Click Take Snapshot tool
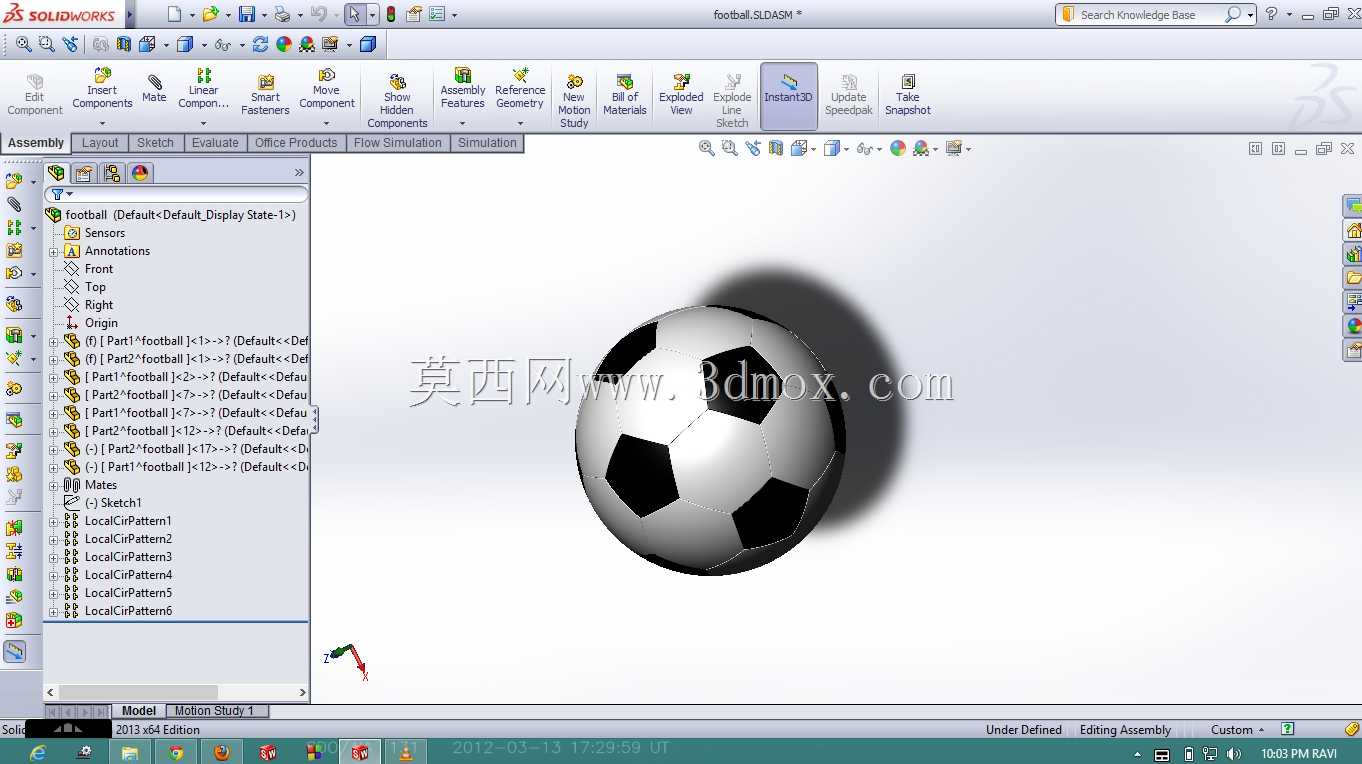 (908, 95)
